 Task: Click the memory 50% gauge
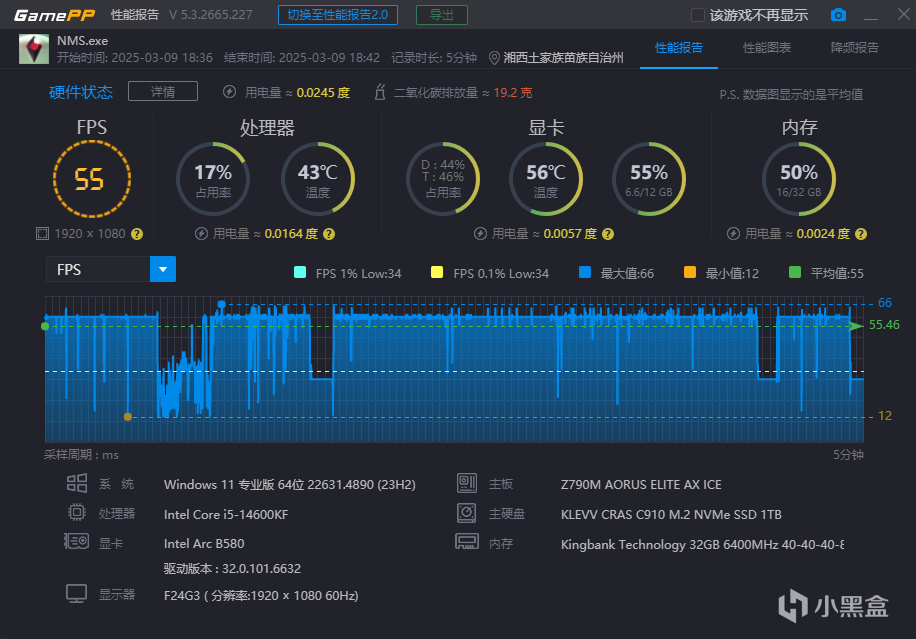[799, 179]
